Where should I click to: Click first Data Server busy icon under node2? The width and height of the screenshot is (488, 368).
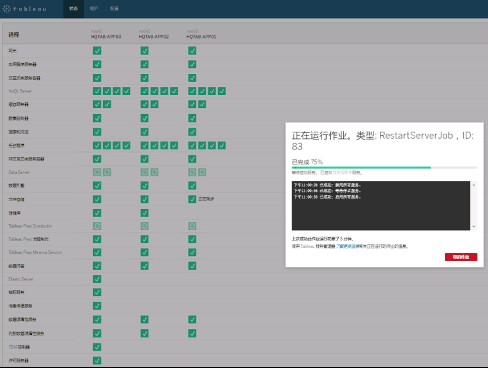(144, 172)
